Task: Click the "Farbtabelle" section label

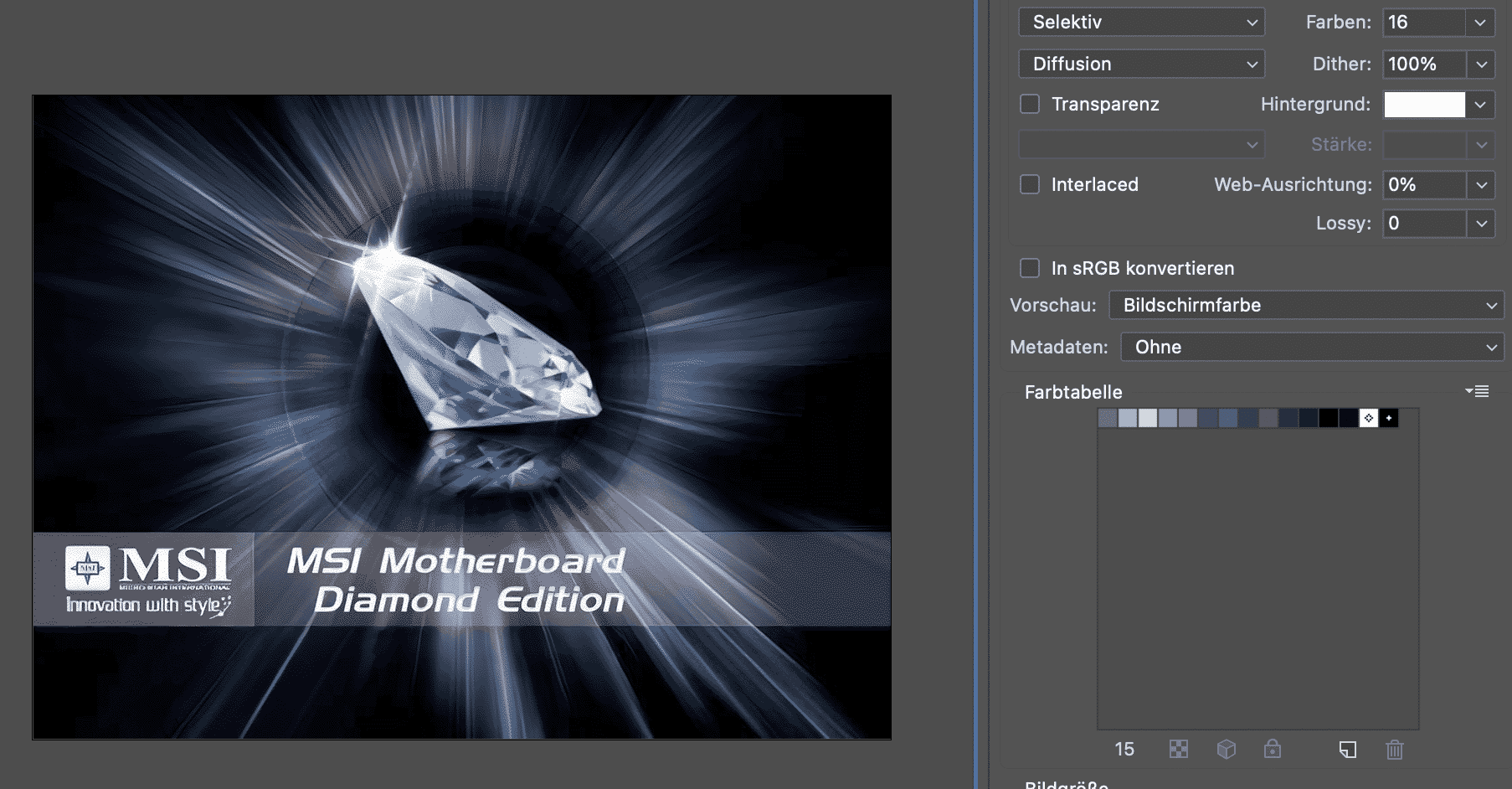Action: (x=1073, y=392)
